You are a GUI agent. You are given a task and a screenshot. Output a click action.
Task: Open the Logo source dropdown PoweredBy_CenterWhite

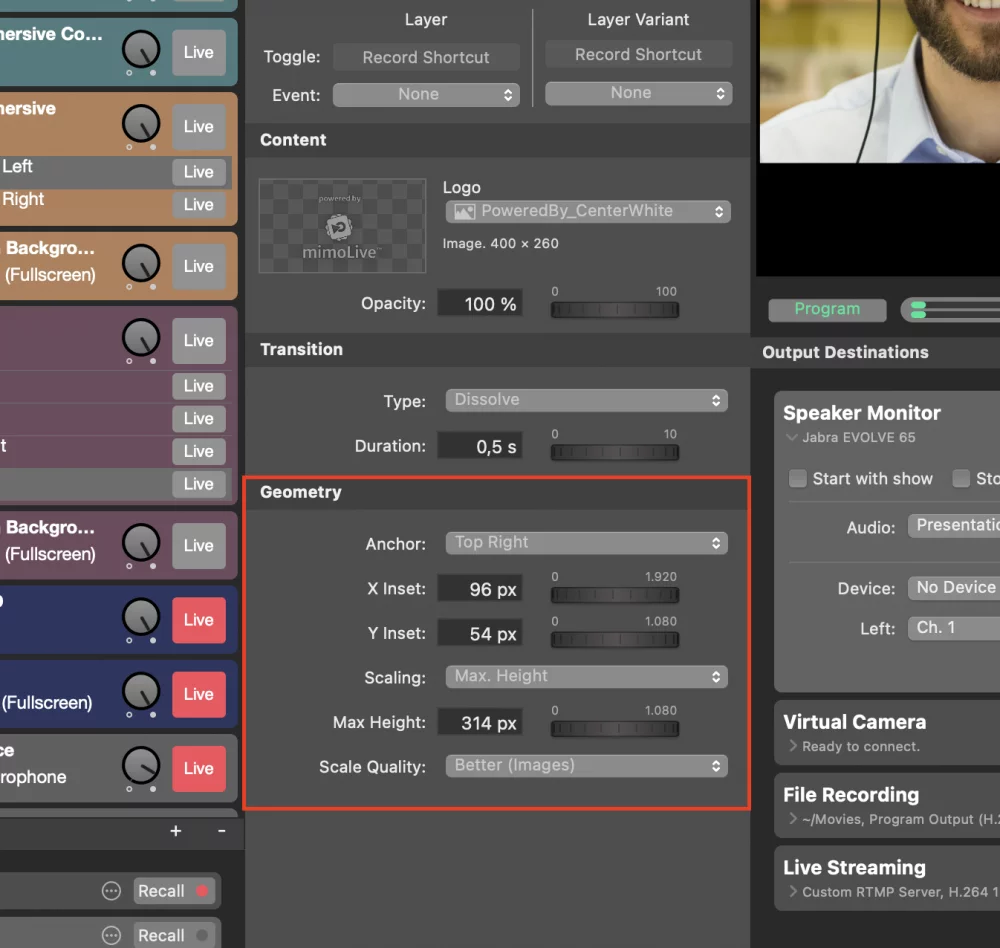[587, 211]
